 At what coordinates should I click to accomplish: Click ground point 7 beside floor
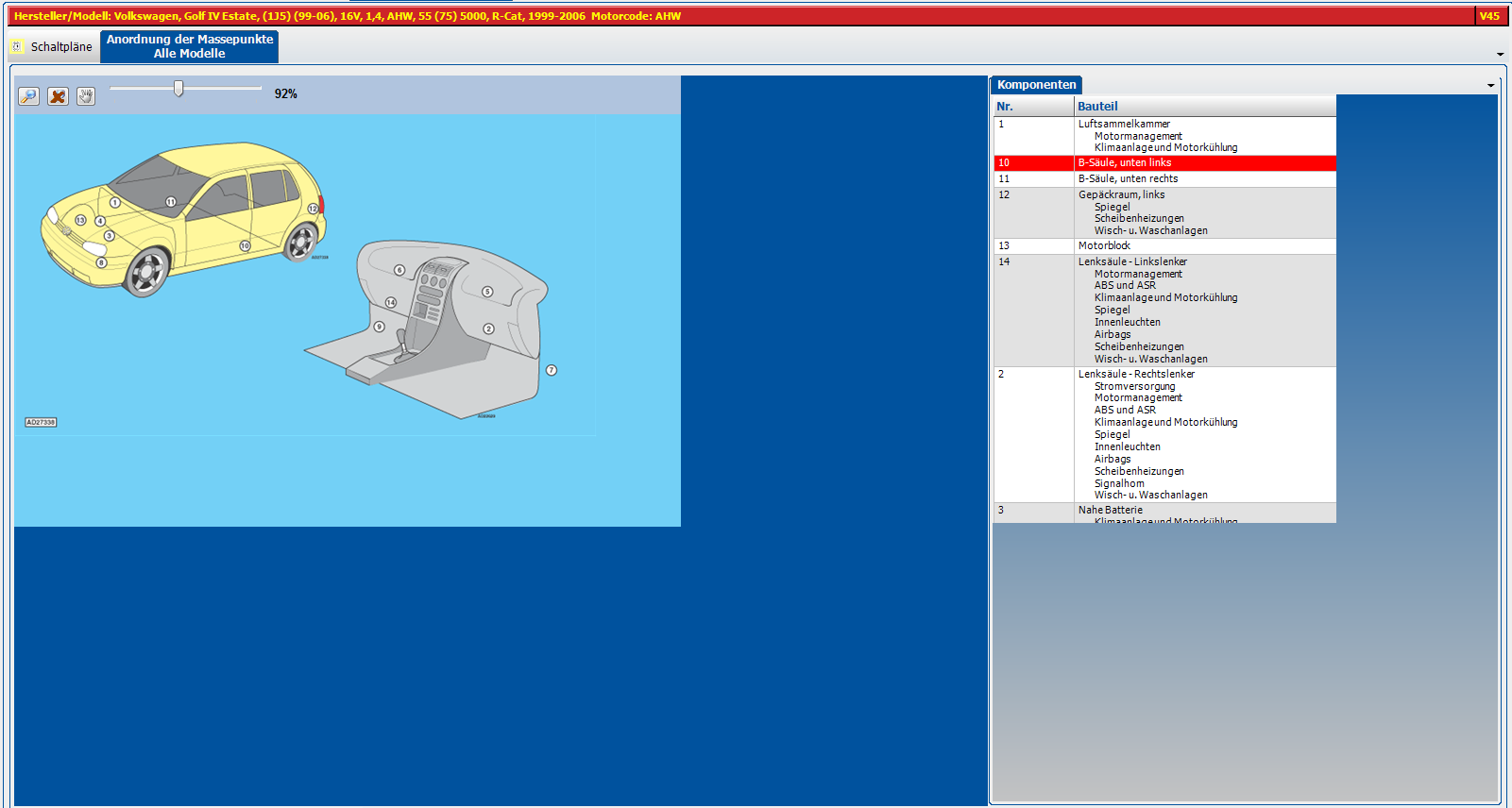click(552, 370)
